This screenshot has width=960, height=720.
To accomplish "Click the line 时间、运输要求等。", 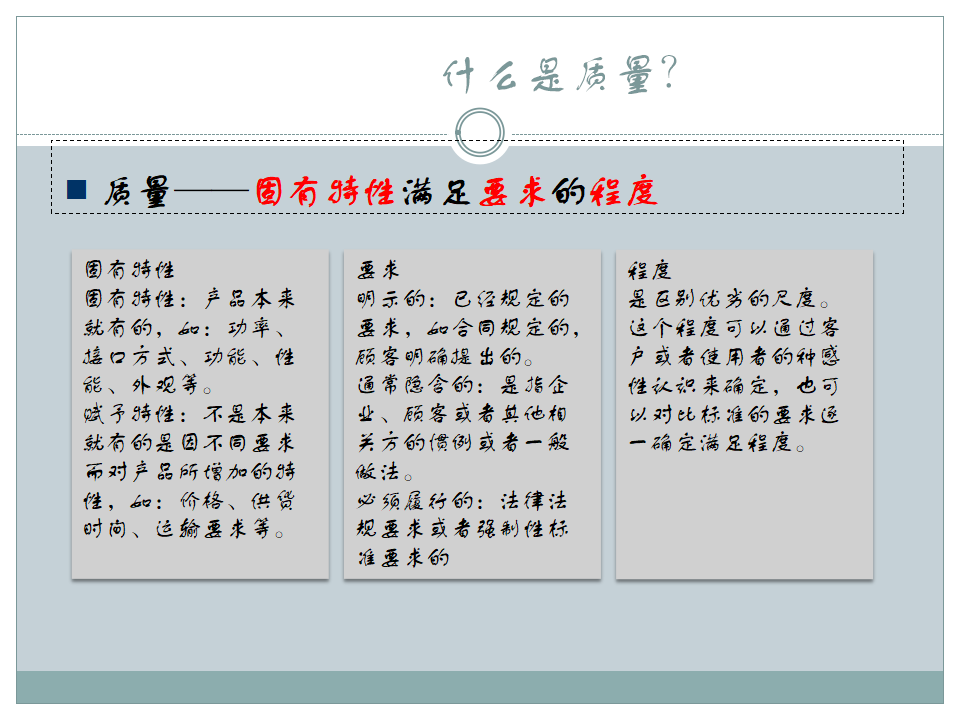I will [184, 528].
